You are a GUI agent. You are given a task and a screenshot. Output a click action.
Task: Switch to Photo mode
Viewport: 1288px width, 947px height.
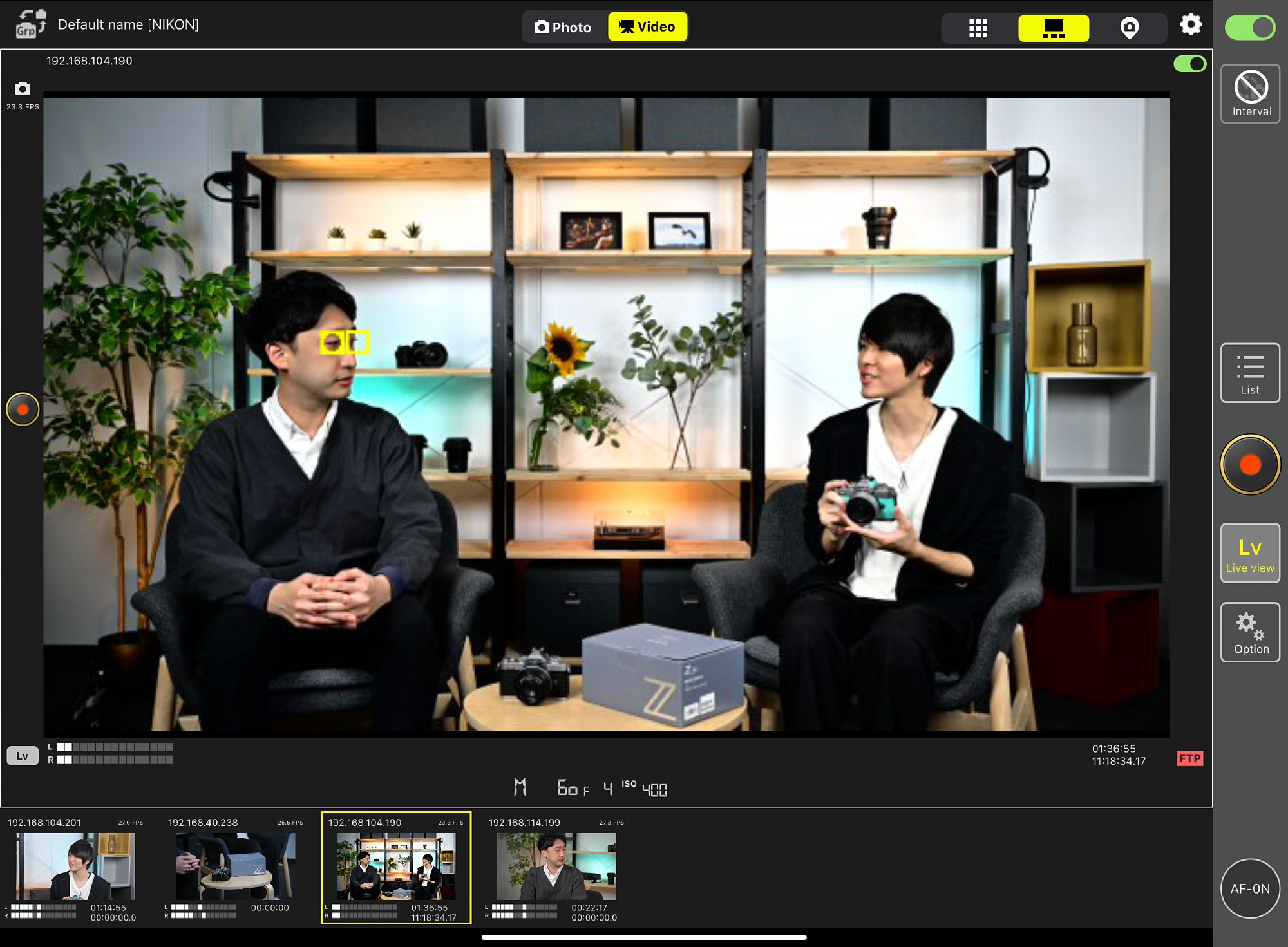pos(563,27)
